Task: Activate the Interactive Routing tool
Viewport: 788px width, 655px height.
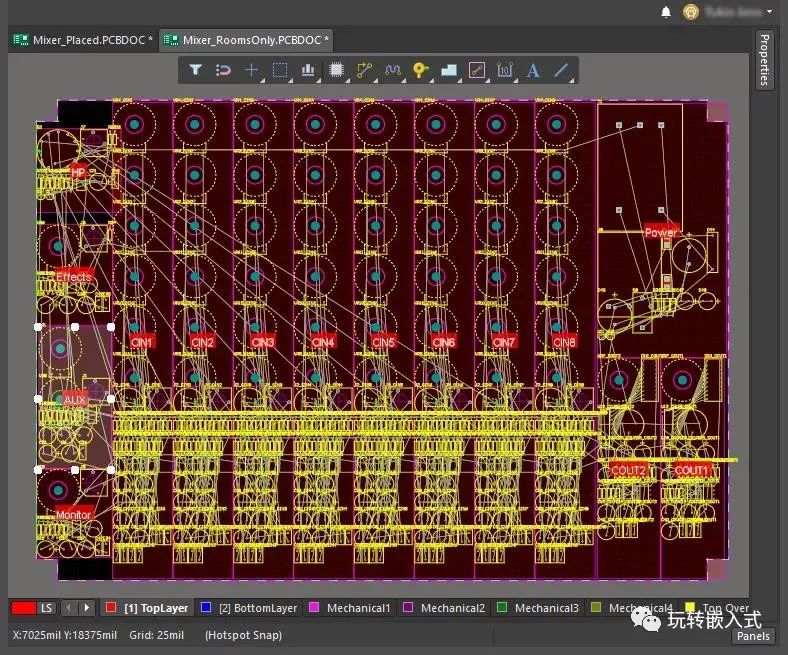Action: point(364,70)
